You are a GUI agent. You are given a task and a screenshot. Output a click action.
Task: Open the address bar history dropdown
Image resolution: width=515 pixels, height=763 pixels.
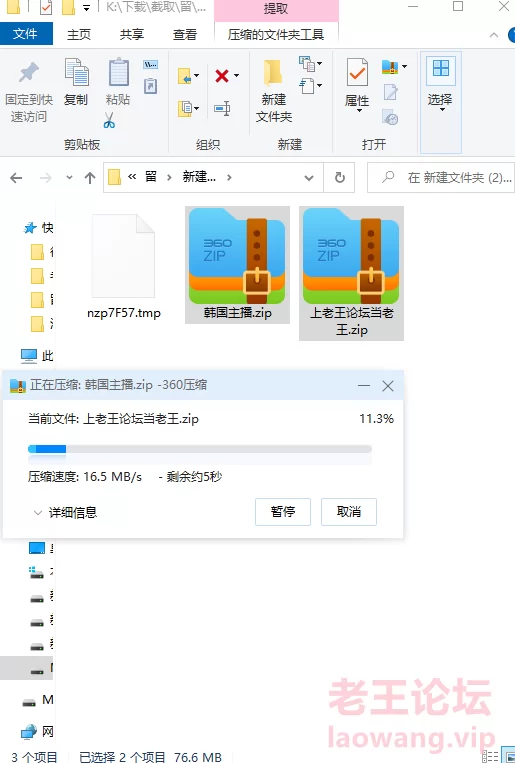coord(309,178)
